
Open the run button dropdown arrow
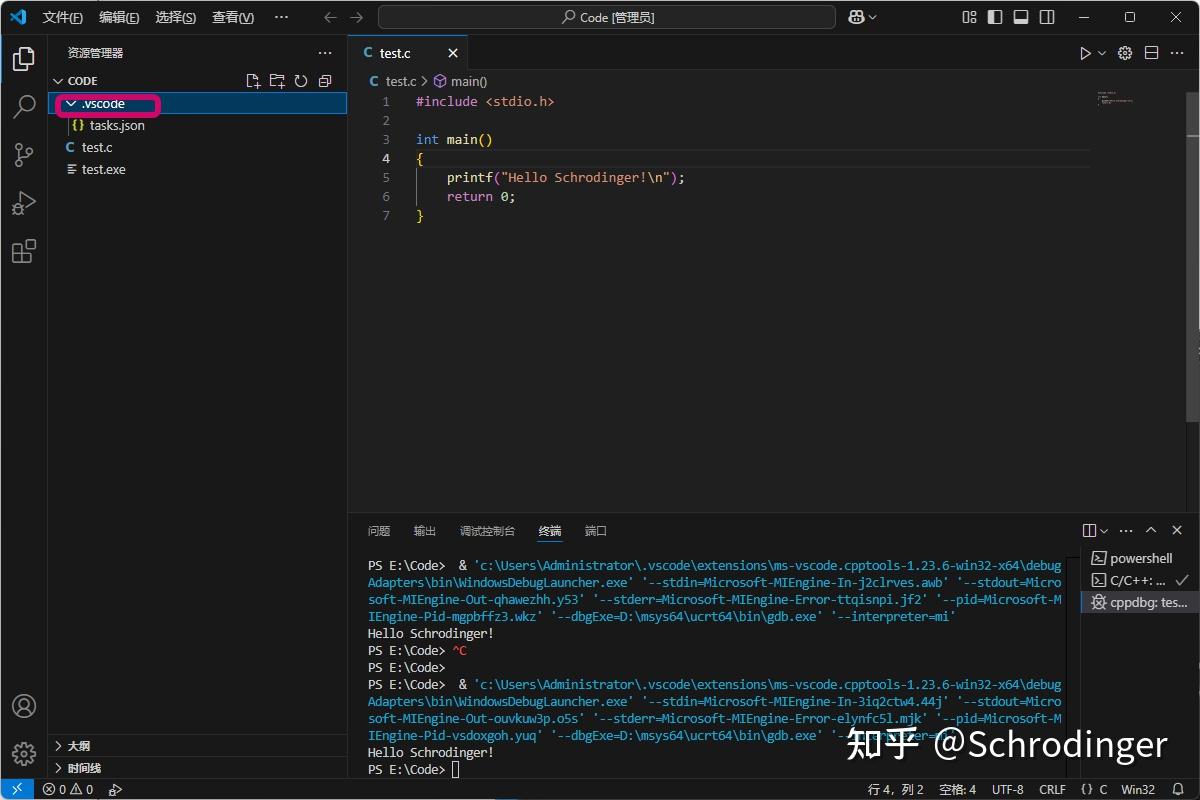click(x=1102, y=53)
